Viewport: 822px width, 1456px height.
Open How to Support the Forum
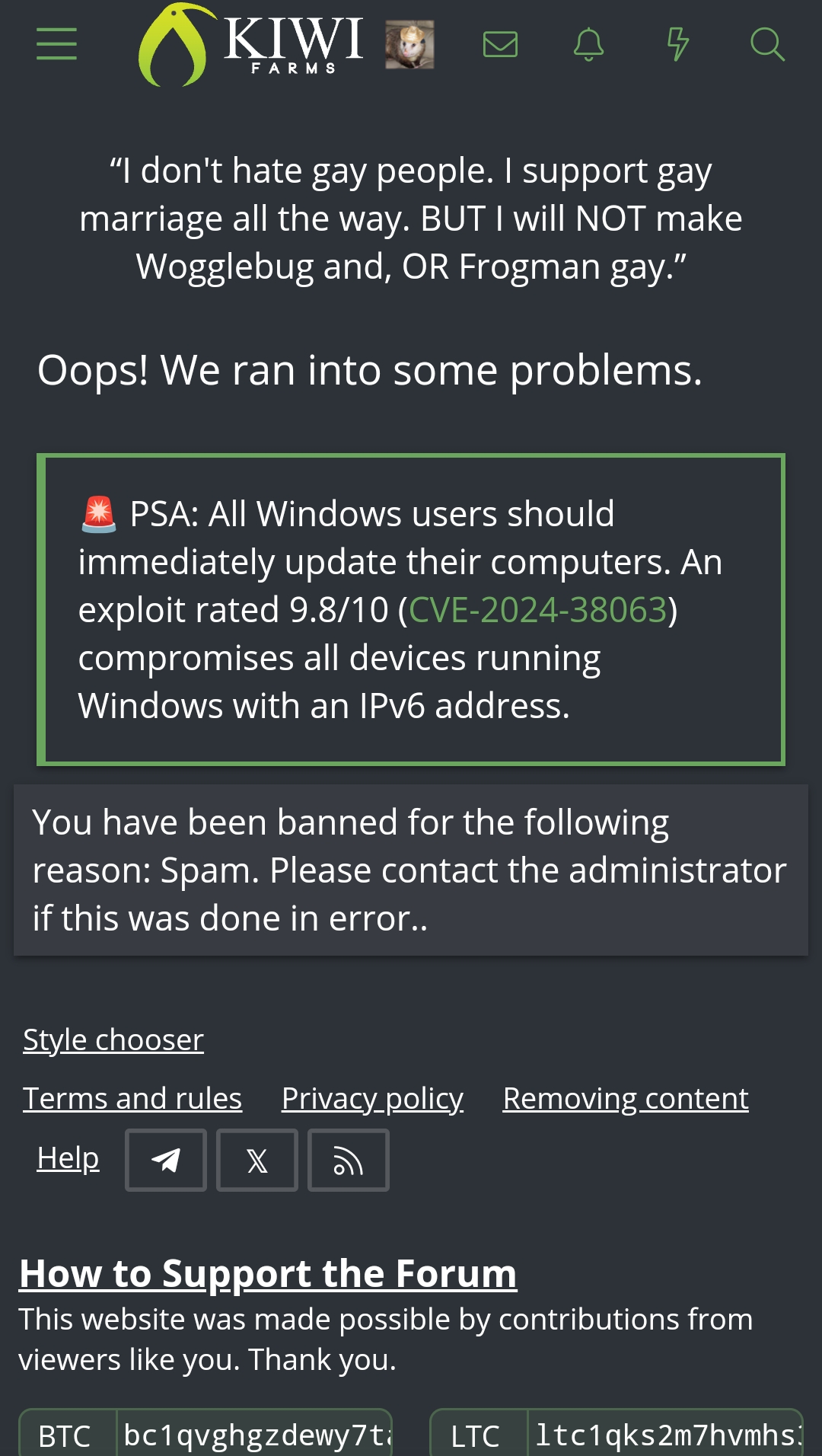[268, 1273]
